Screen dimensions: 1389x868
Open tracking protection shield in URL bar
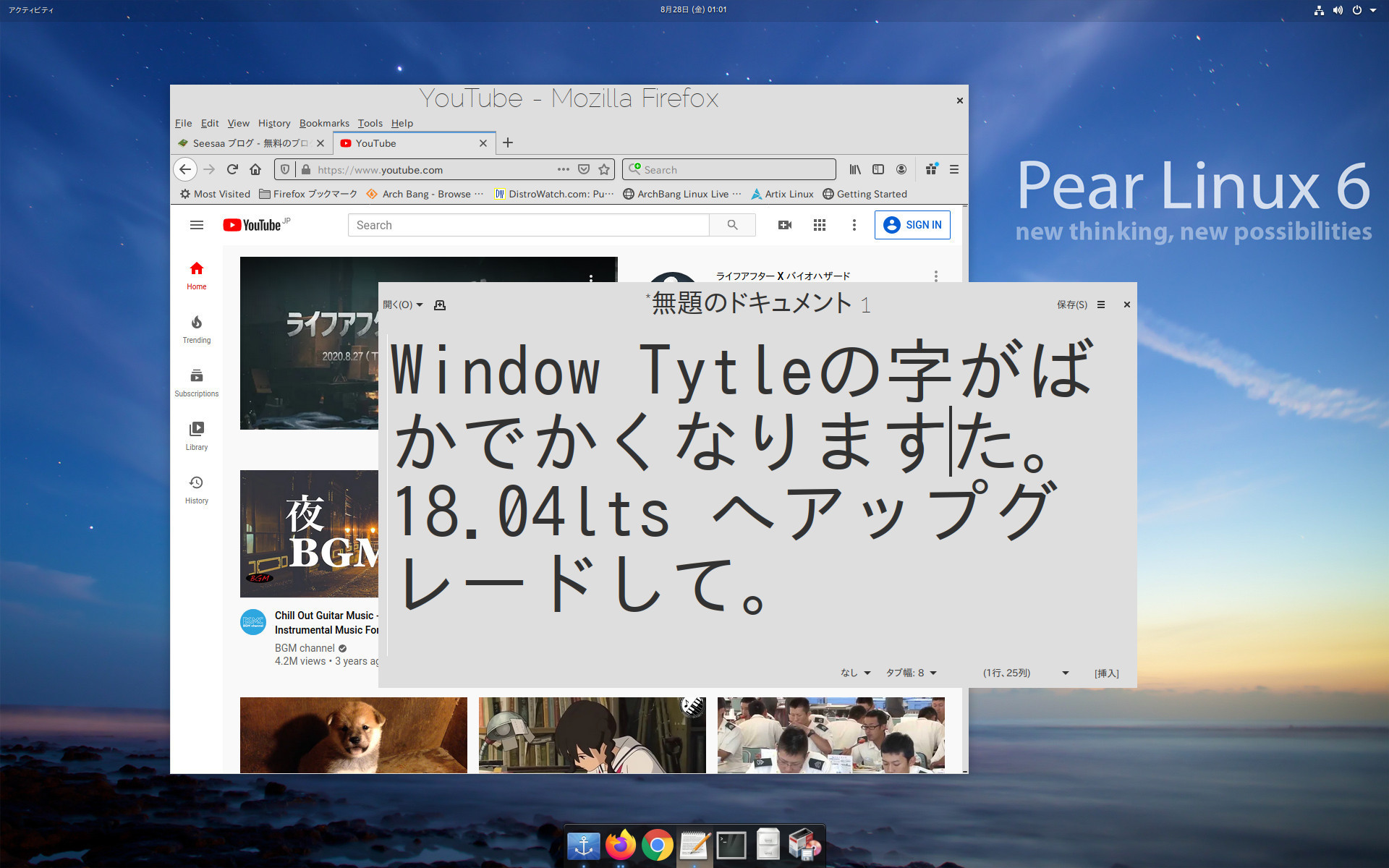click(x=285, y=169)
